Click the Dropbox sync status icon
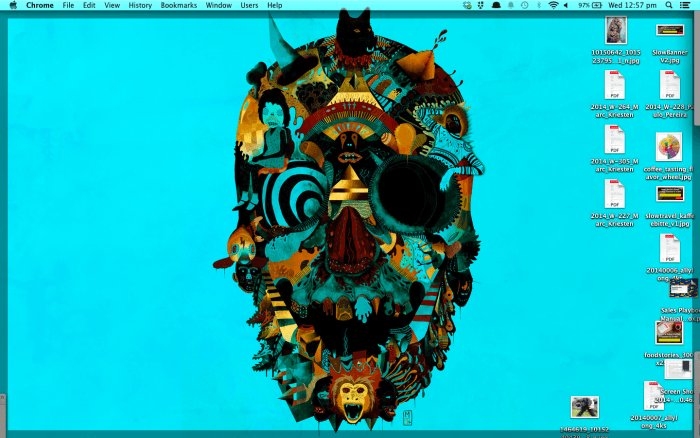The width and height of the screenshot is (700, 438). [x=467, y=5]
